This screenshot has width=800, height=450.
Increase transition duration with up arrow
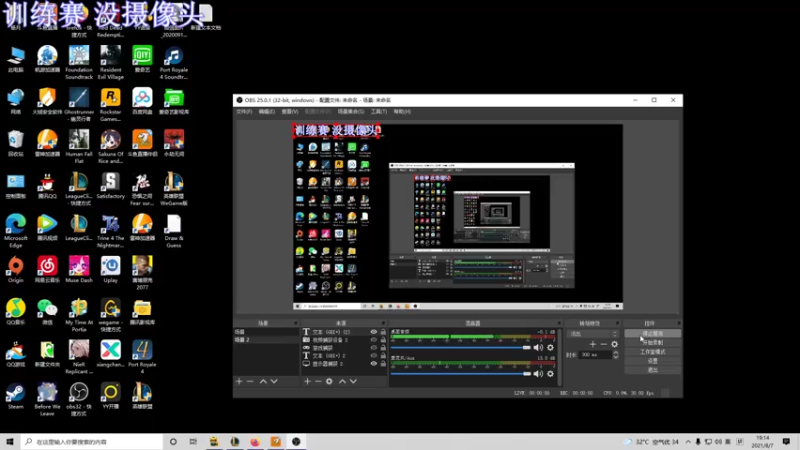[615, 353]
